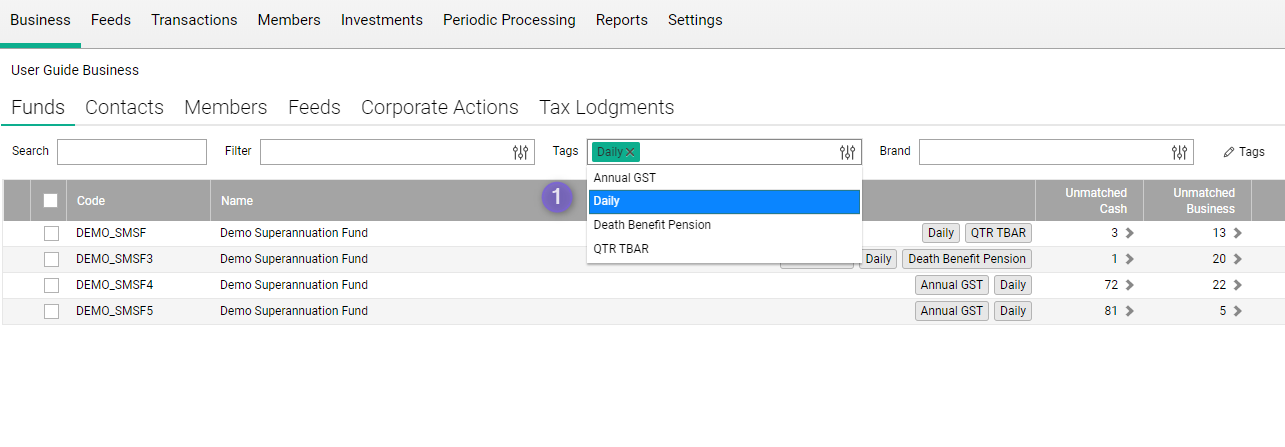Sort by the Code column header

coord(91,201)
